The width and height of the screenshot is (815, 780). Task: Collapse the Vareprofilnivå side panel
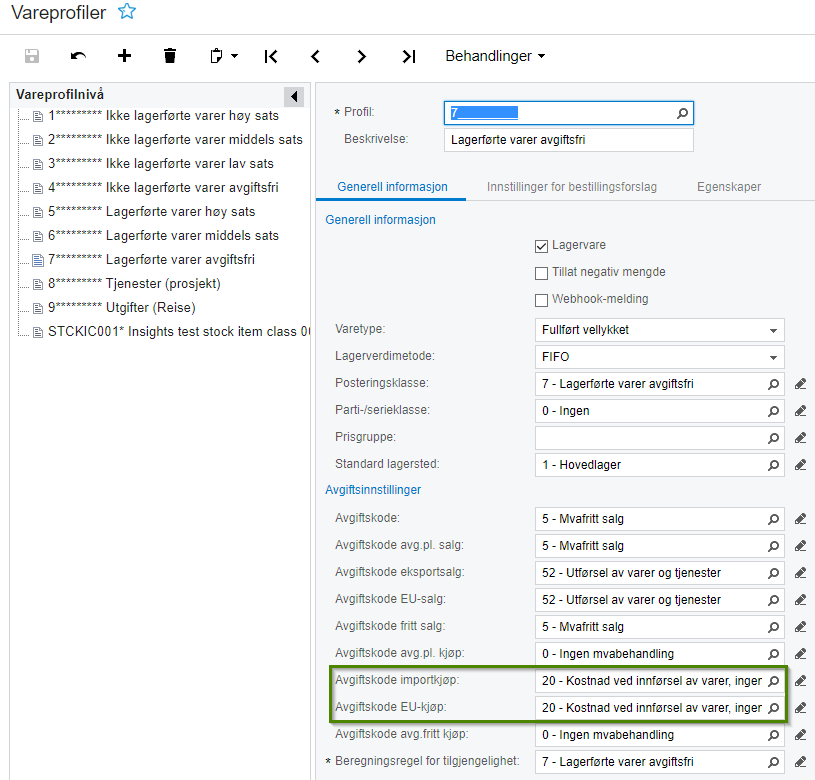[294, 96]
